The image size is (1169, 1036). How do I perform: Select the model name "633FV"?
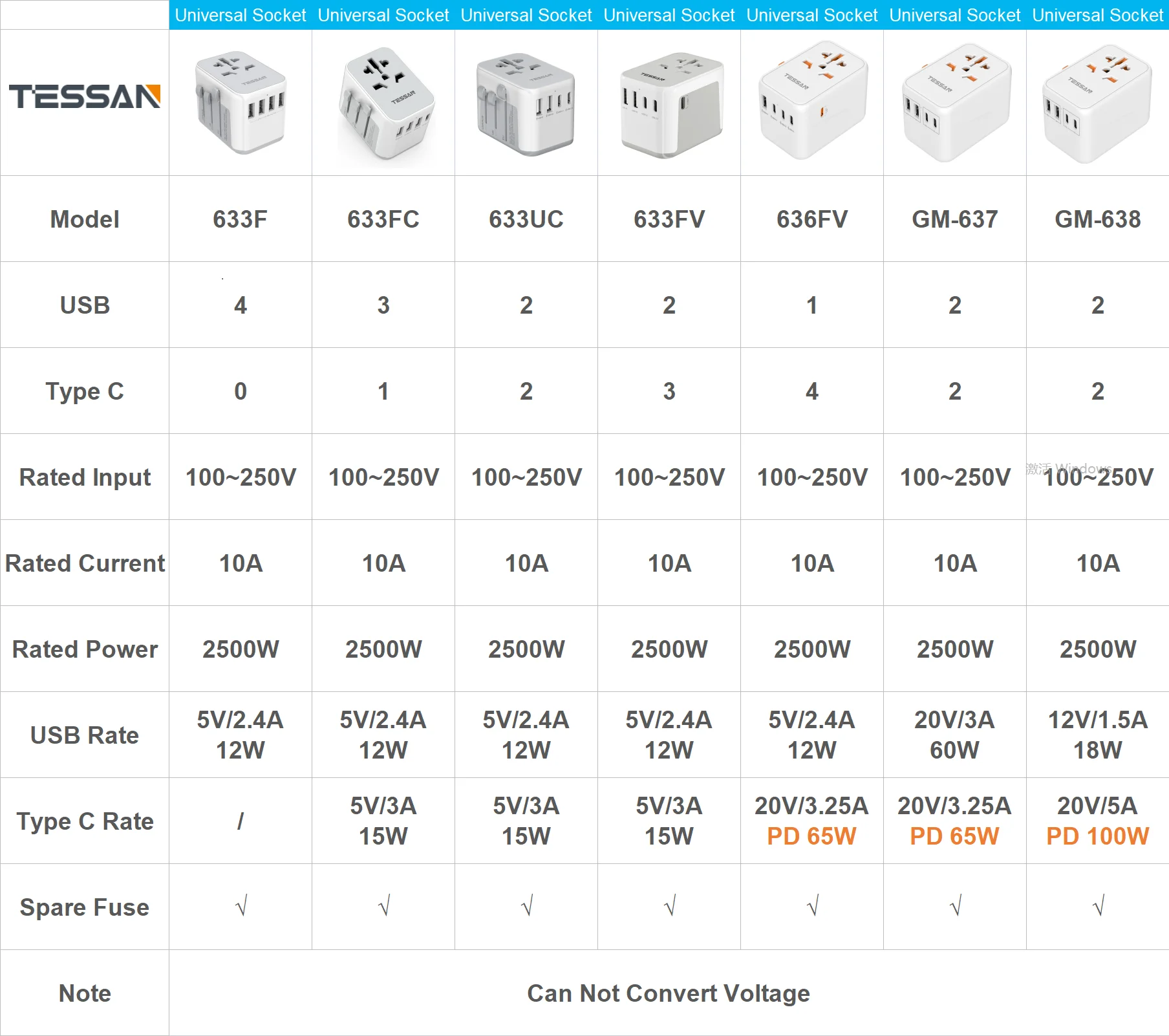point(669,219)
